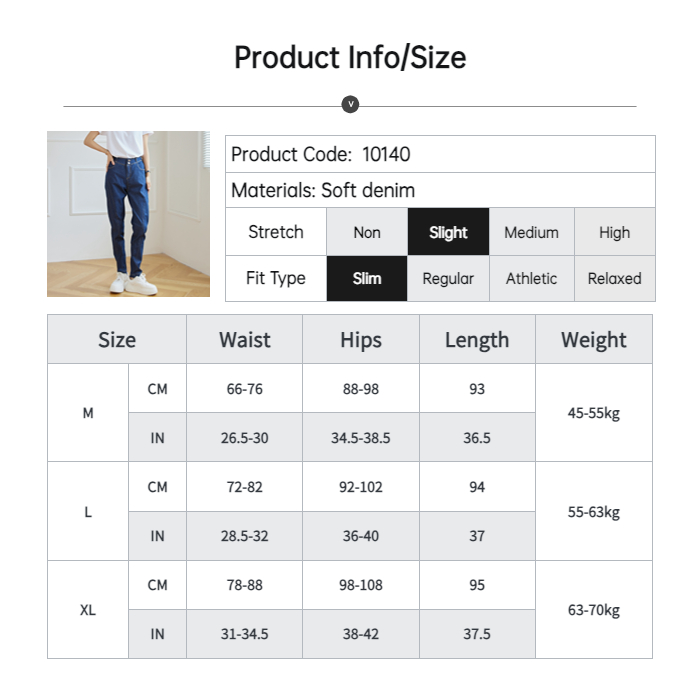
Task: Click the Product Code 10140 field
Action: pos(440,155)
